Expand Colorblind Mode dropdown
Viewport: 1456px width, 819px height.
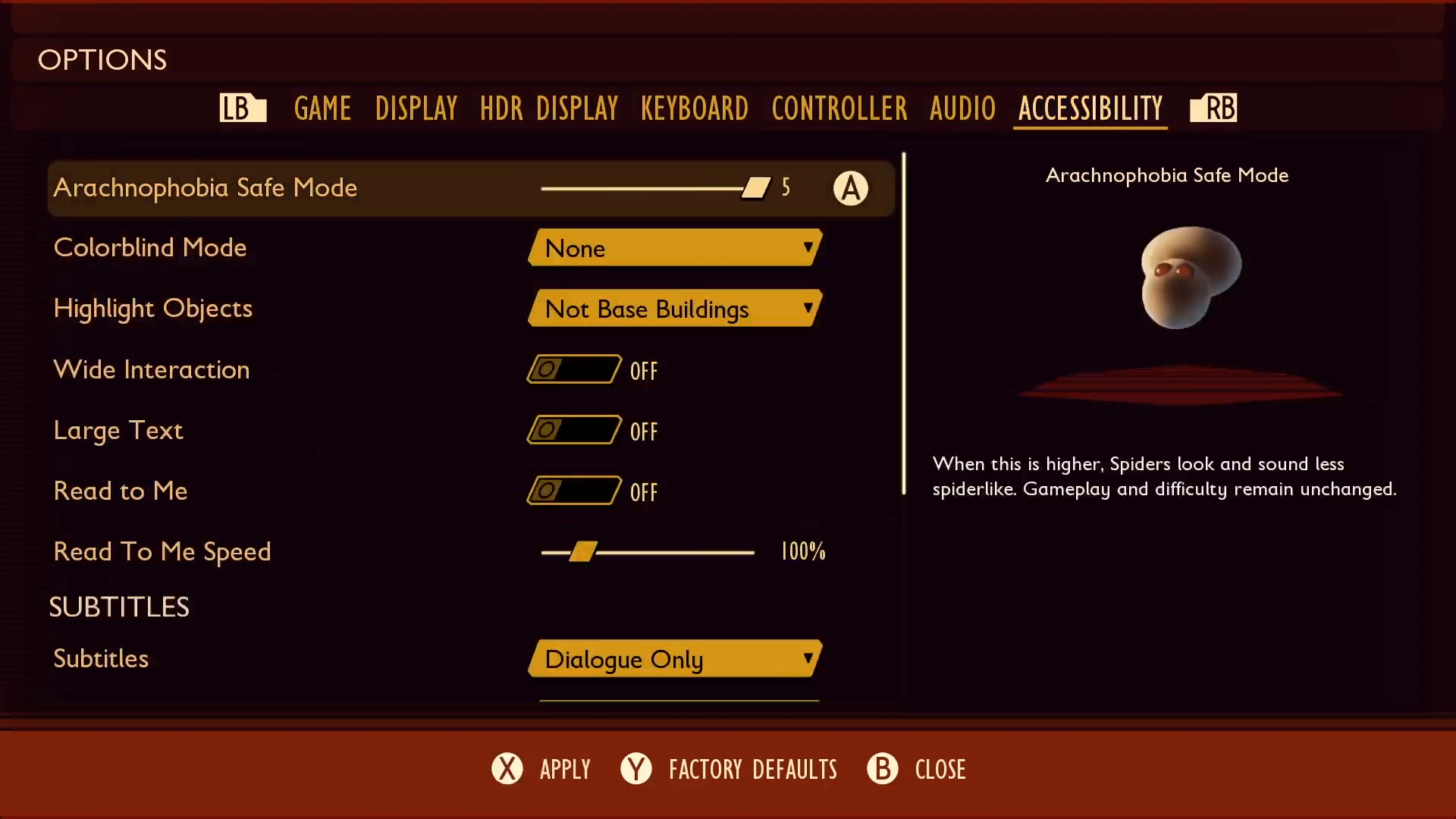(x=675, y=248)
